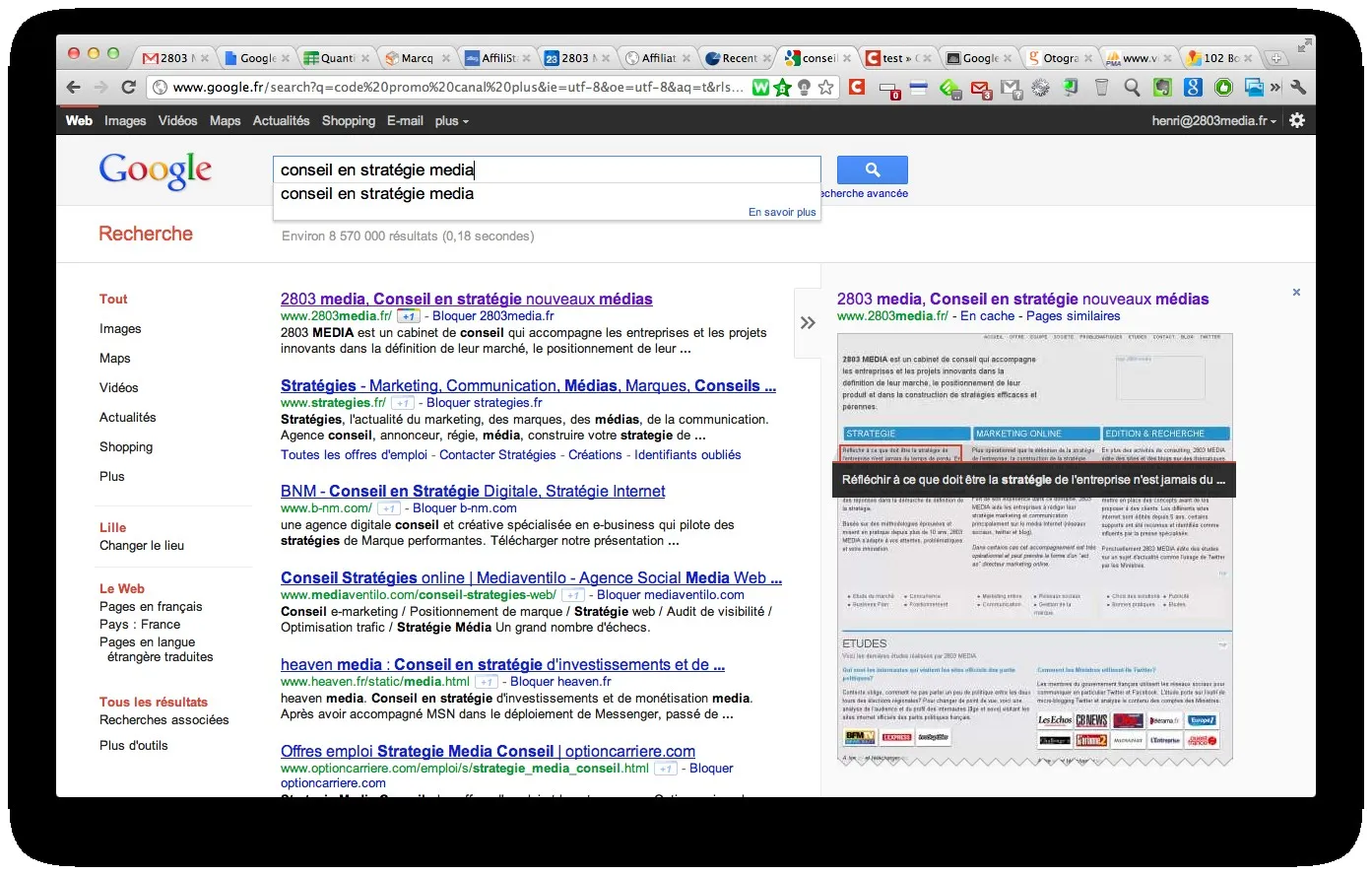Open the green W extension icon
Screen dimensions: 1372x875
pyautogui.click(x=760, y=88)
